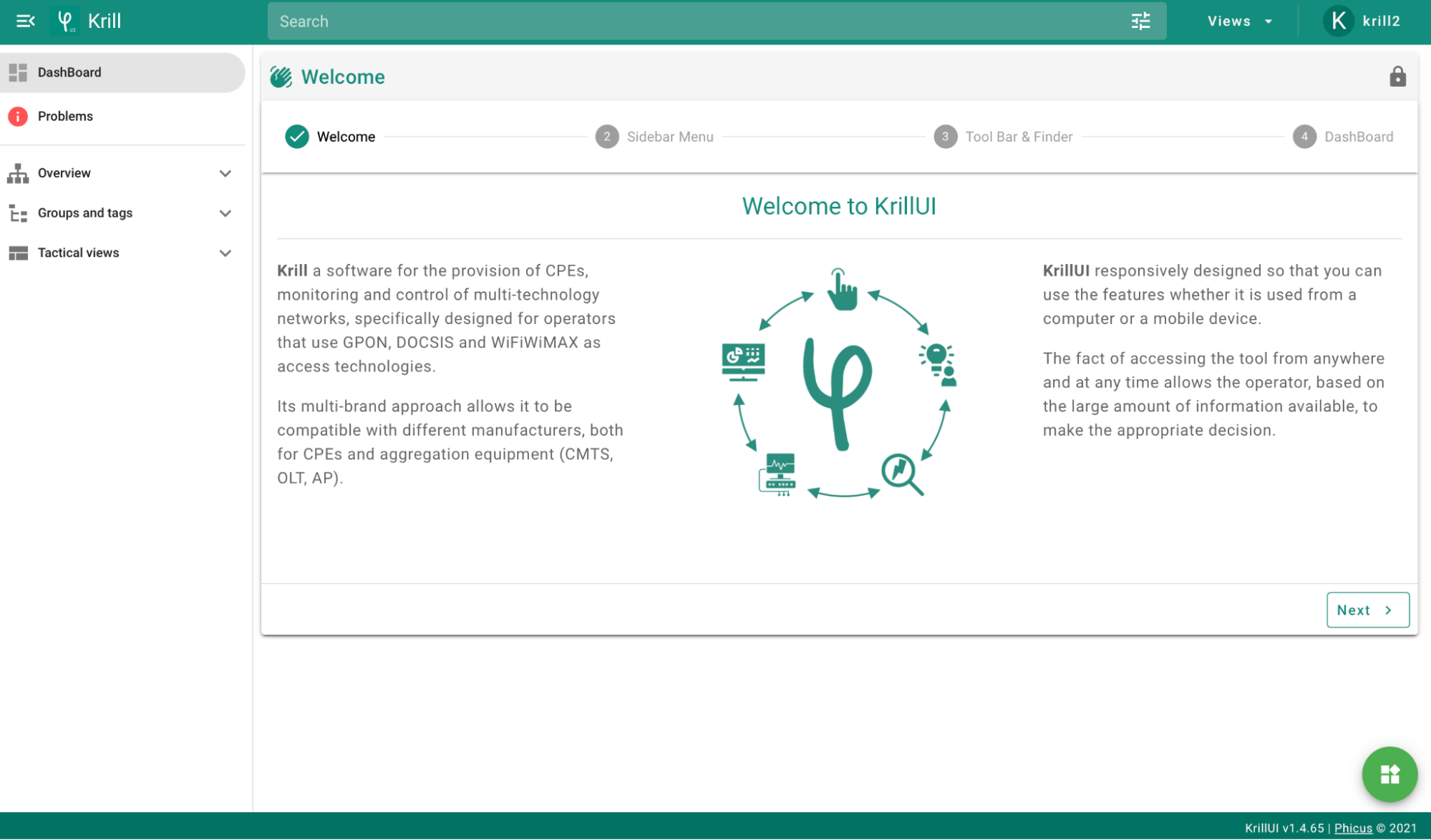Screen dimensions: 1431x840
Task: Click the Welcome to KrillUI heading
Action: [839, 206]
